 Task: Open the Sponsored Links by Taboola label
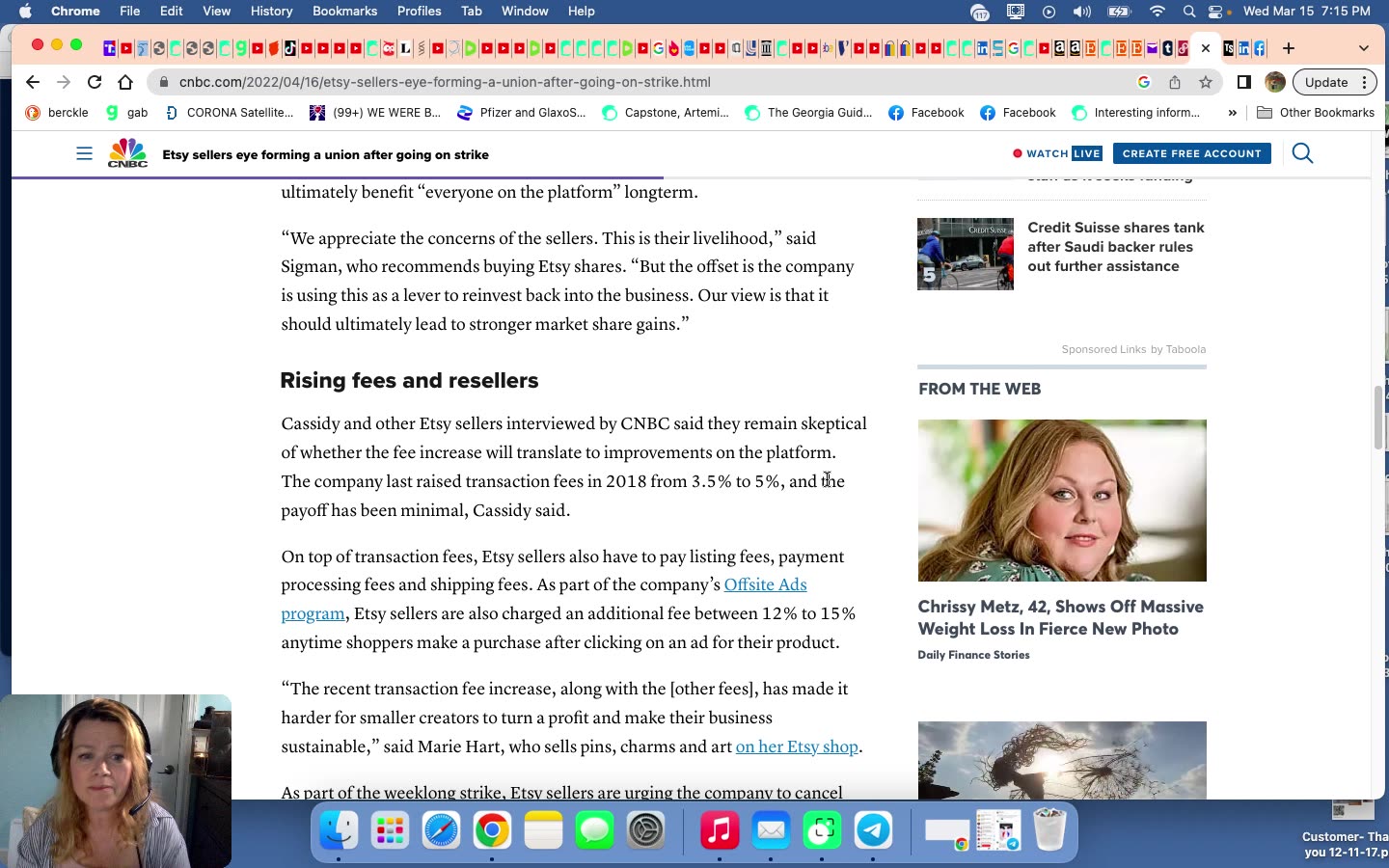click(x=1133, y=349)
